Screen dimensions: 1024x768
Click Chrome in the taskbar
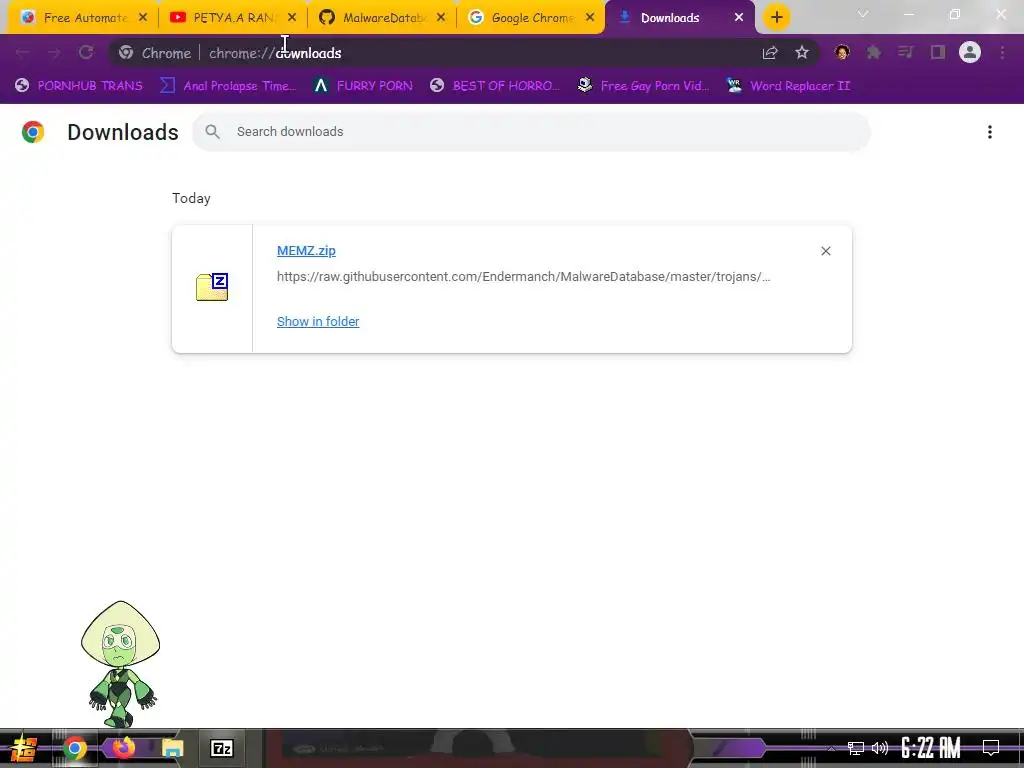[74, 748]
